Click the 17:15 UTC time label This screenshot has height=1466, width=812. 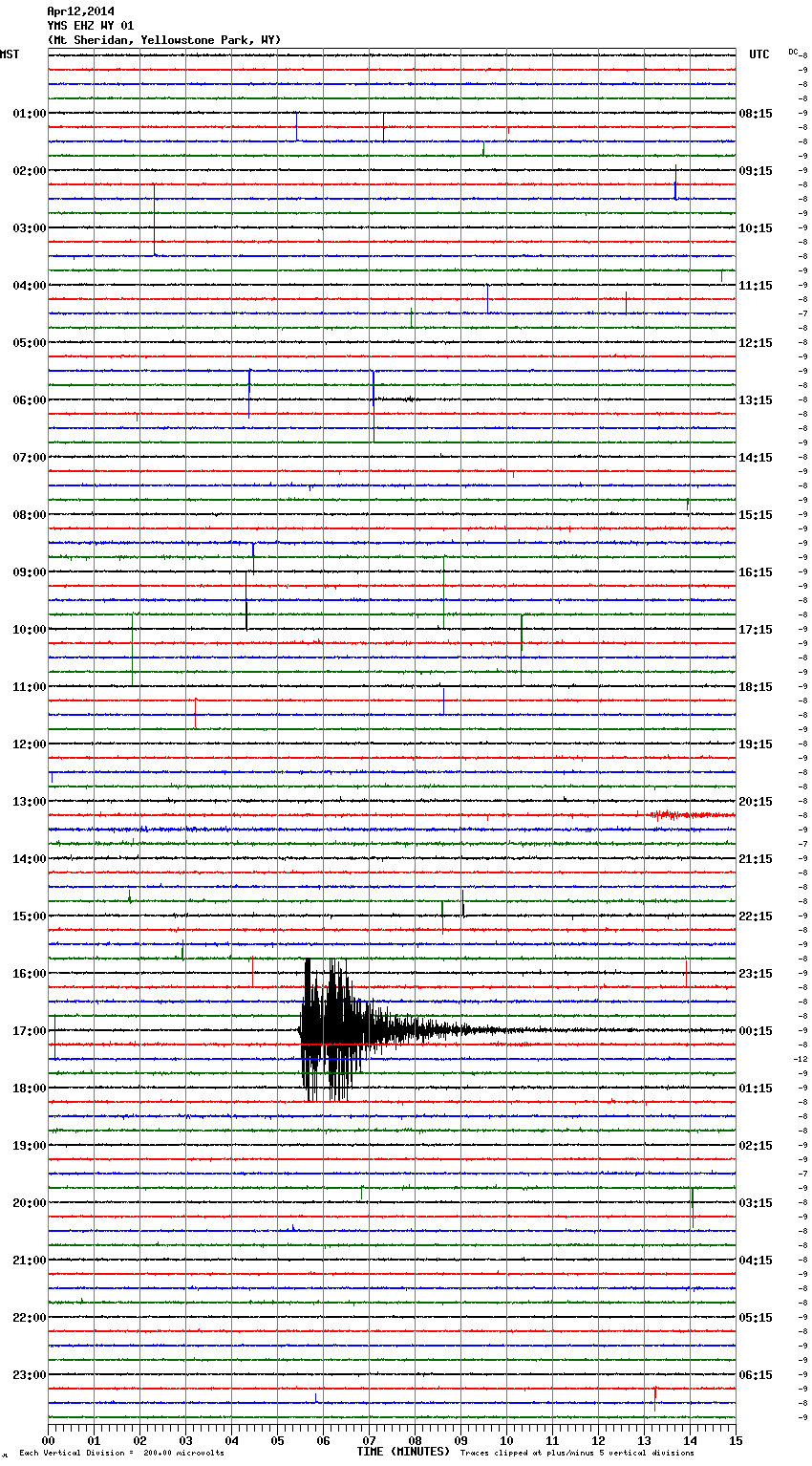point(756,630)
